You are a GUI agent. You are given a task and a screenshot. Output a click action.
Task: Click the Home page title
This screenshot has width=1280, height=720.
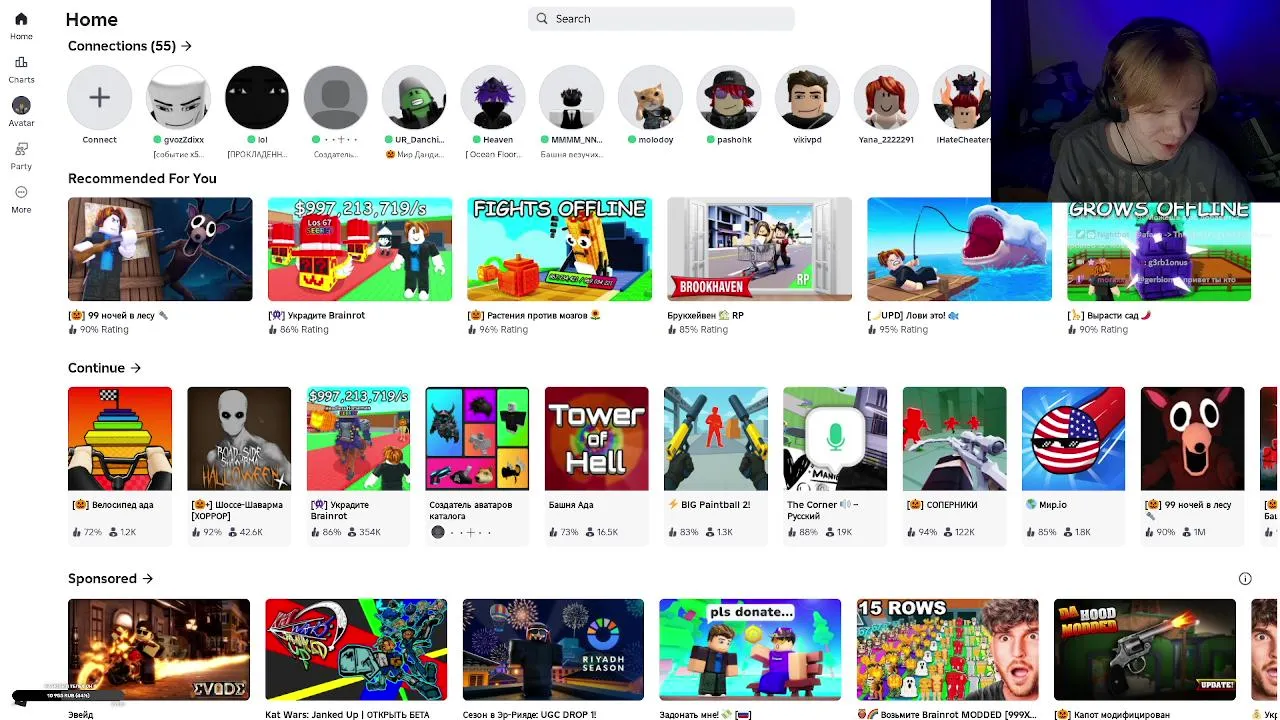[91, 19]
